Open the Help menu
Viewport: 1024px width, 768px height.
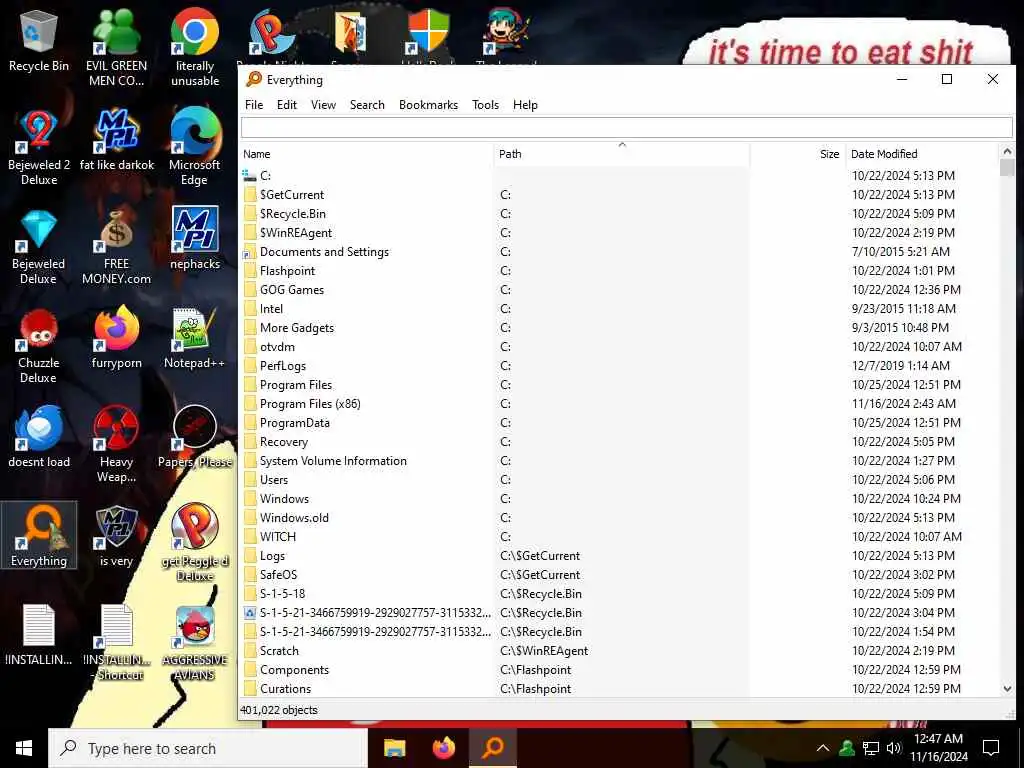click(525, 104)
